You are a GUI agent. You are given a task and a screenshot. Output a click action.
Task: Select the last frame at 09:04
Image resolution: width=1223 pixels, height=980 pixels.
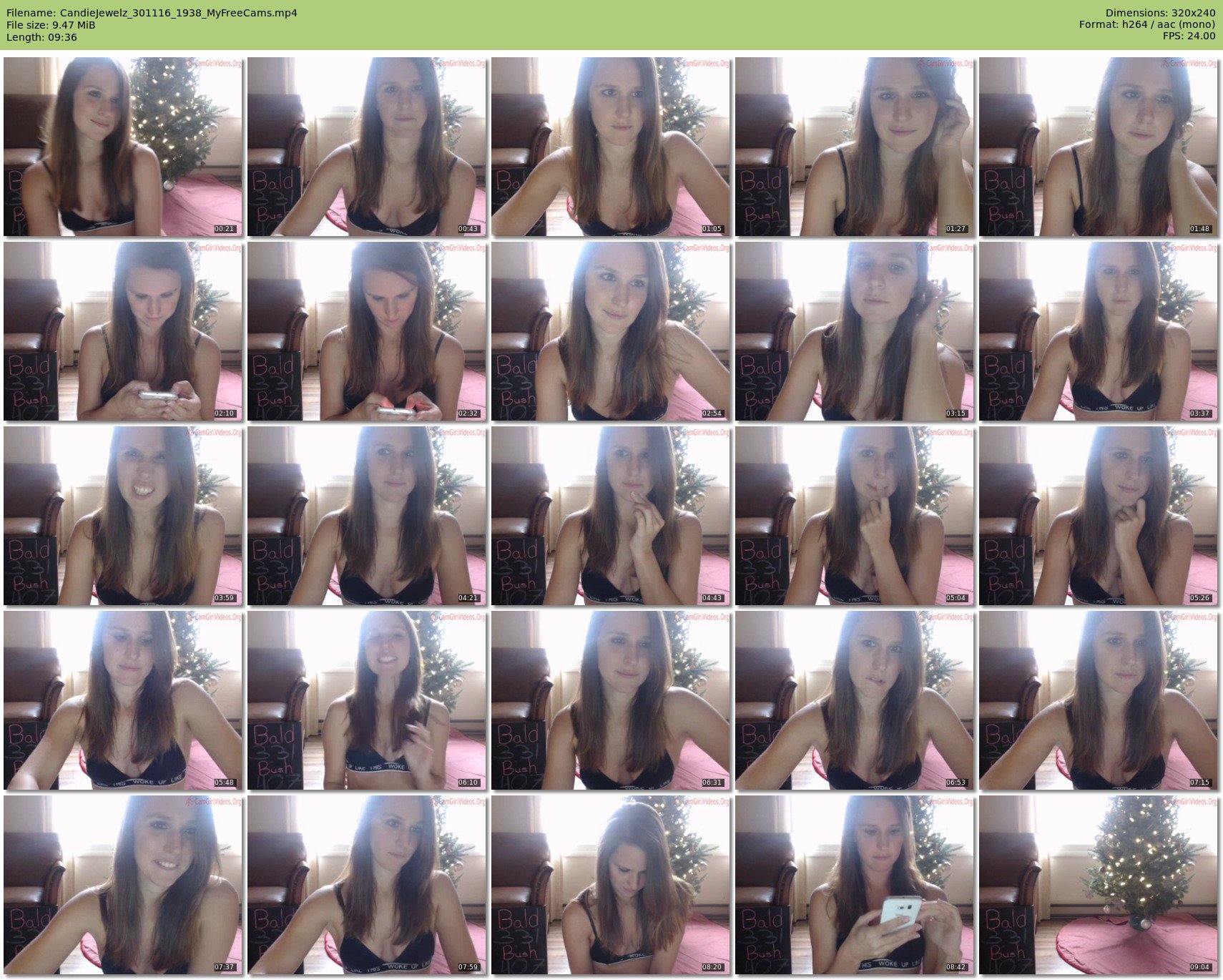[x=1099, y=885]
